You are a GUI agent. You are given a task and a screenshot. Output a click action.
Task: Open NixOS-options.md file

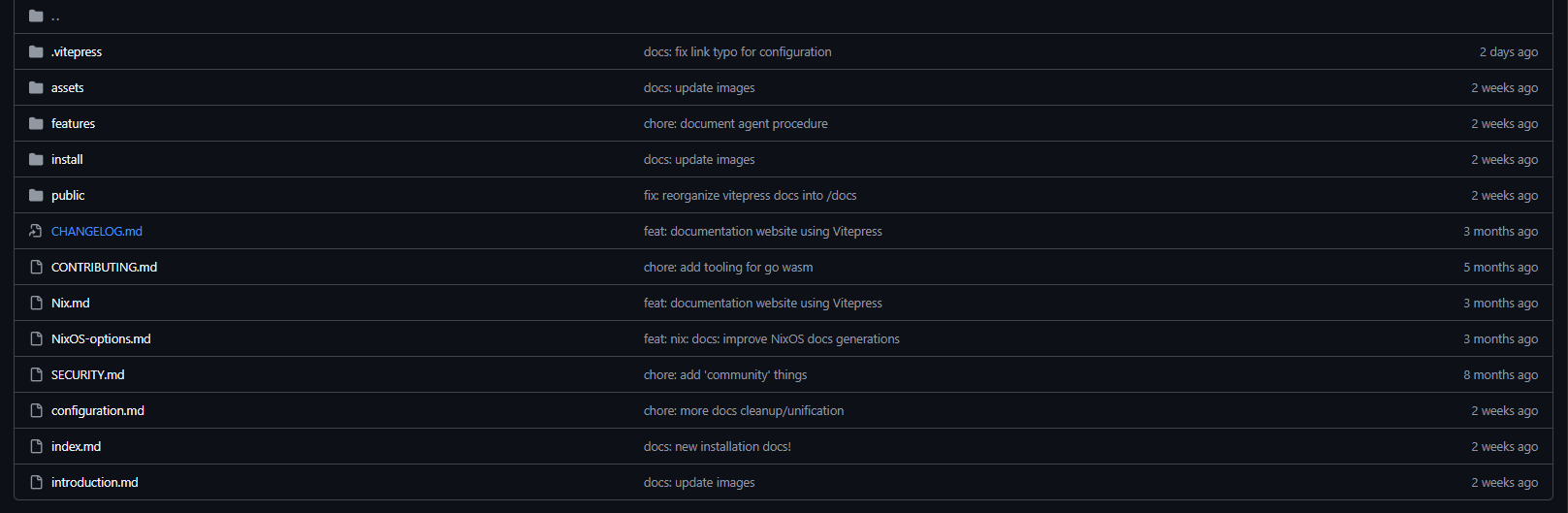101,339
